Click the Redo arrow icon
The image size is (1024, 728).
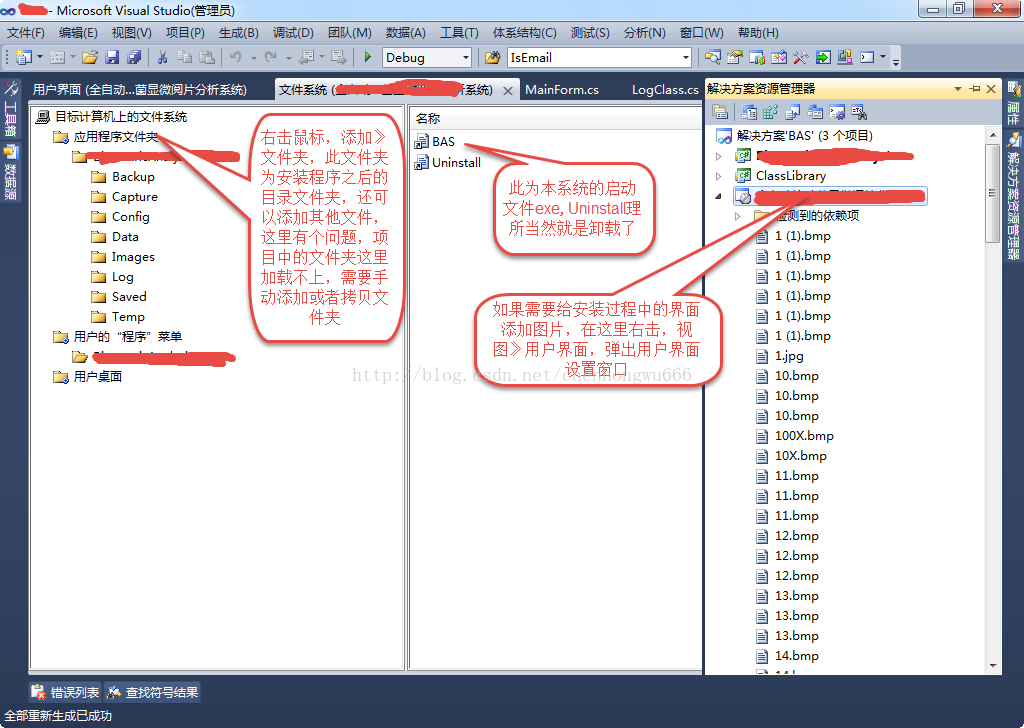click(270, 57)
